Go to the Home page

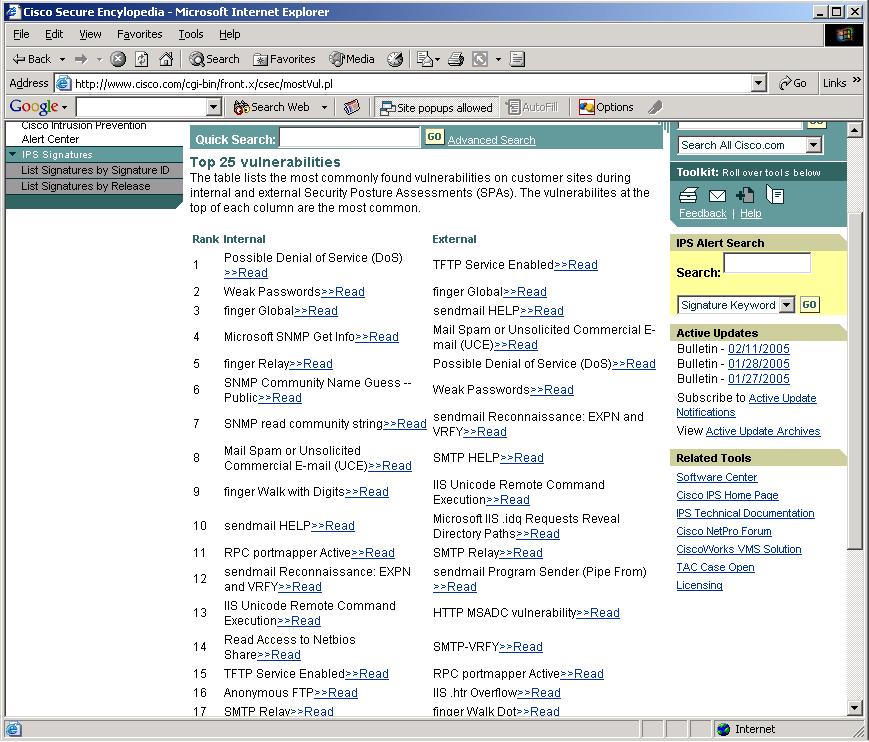tap(166, 59)
